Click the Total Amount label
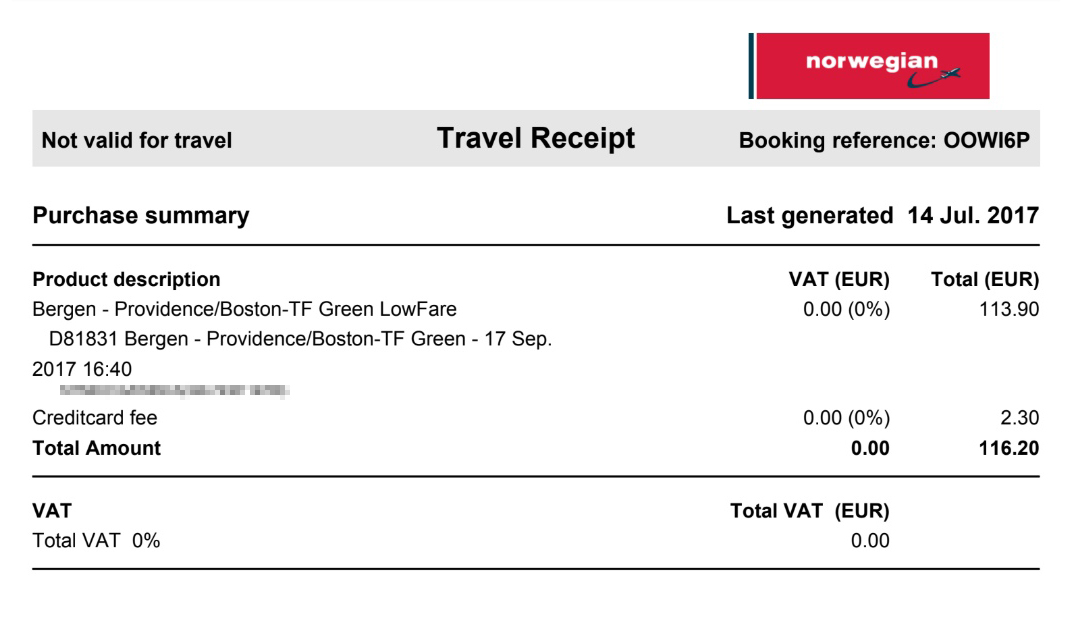 (97, 448)
